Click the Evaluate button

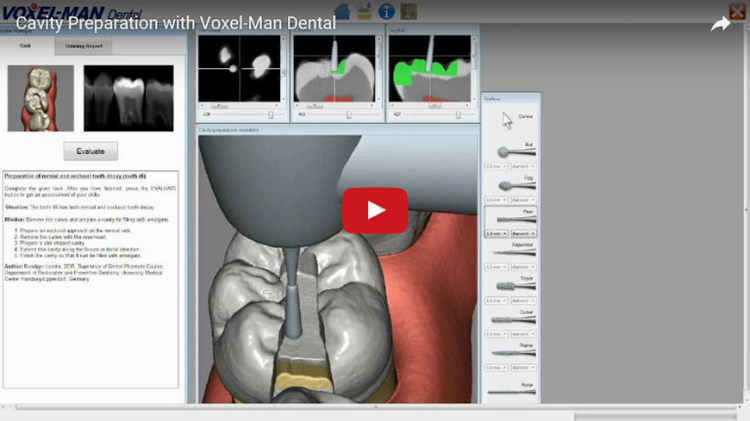point(90,151)
